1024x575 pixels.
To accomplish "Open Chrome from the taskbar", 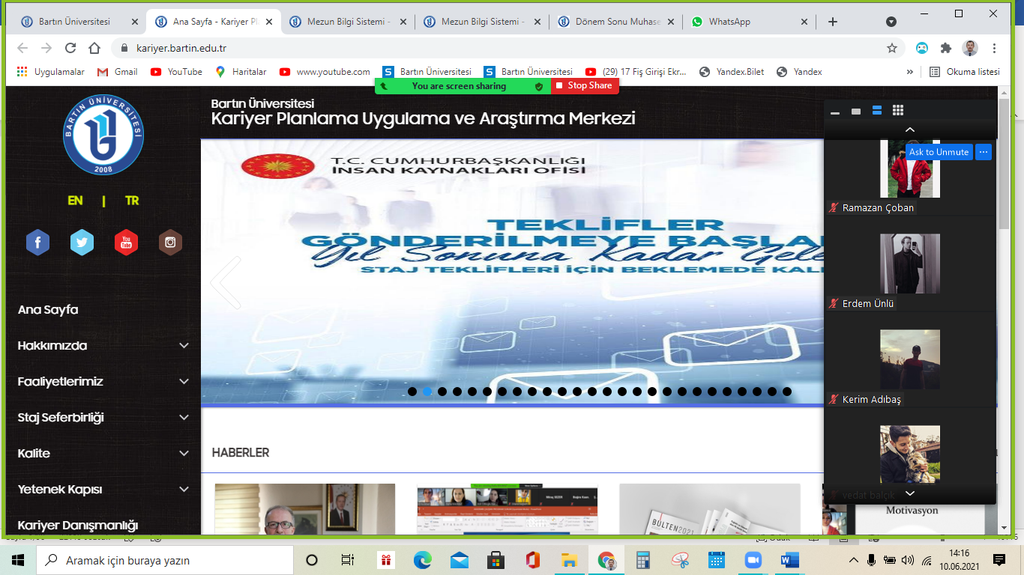I will (606, 560).
